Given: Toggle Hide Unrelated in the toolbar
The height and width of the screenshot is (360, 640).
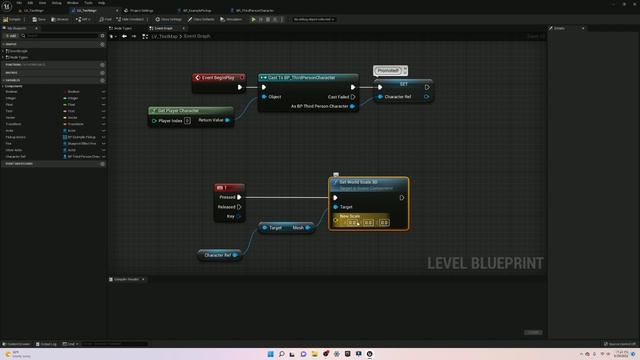Looking at the screenshot, I should click(130, 19).
